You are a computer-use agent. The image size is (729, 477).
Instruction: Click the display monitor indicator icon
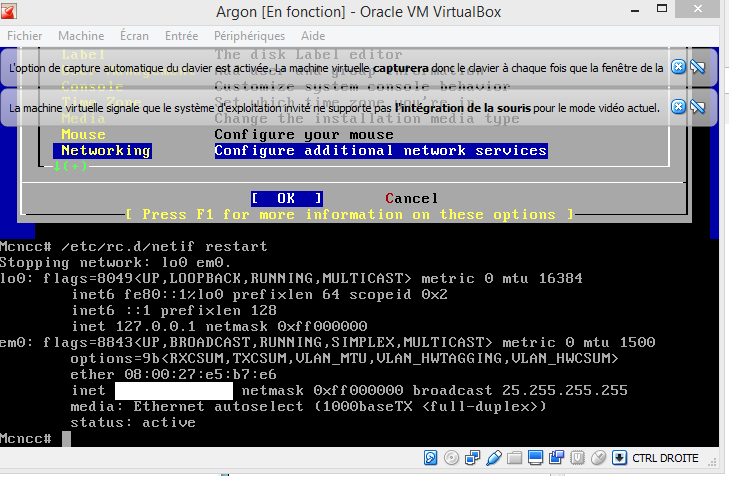pyautogui.click(x=535, y=458)
